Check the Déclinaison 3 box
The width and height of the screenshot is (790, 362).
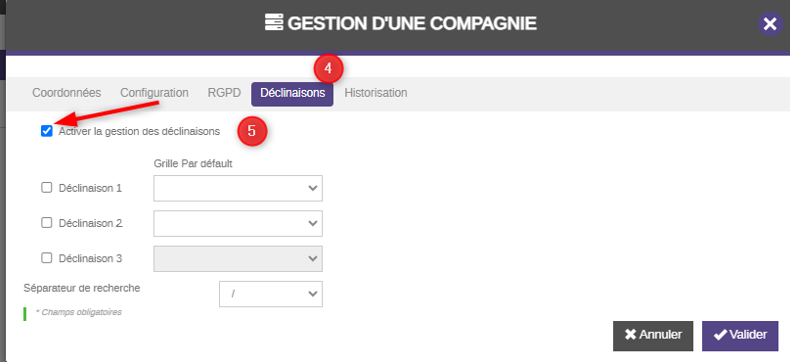[46, 258]
